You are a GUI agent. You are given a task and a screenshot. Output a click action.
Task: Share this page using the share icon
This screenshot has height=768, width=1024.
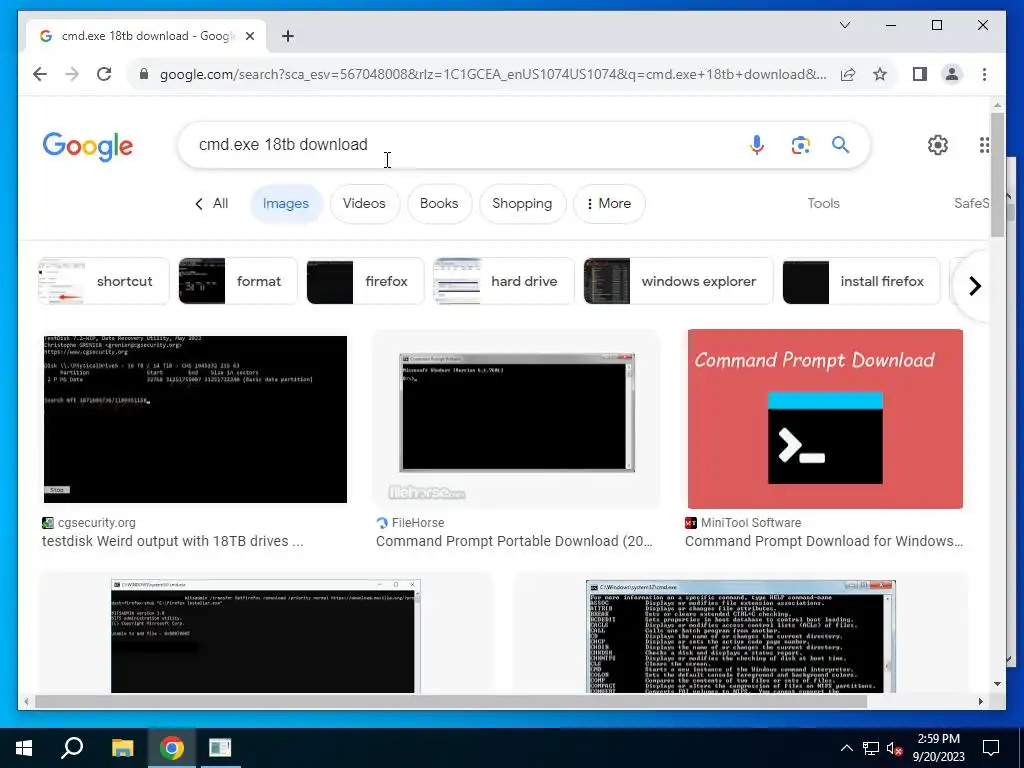(848, 74)
